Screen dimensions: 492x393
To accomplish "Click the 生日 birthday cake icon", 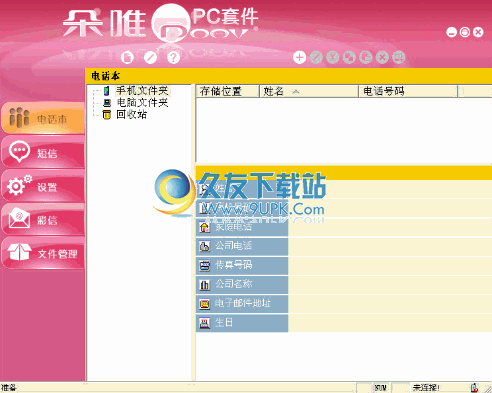I will [x=204, y=323].
